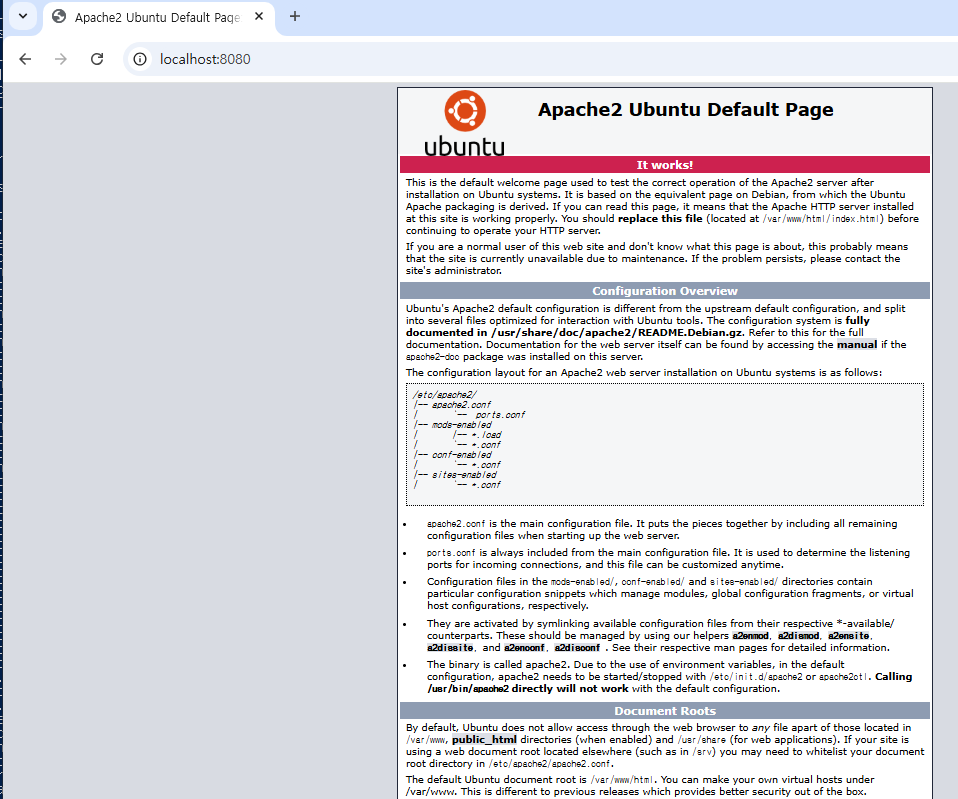Click the Document Roots section header
This screenshot has width=958, height=799.
(x=665, y=710)
